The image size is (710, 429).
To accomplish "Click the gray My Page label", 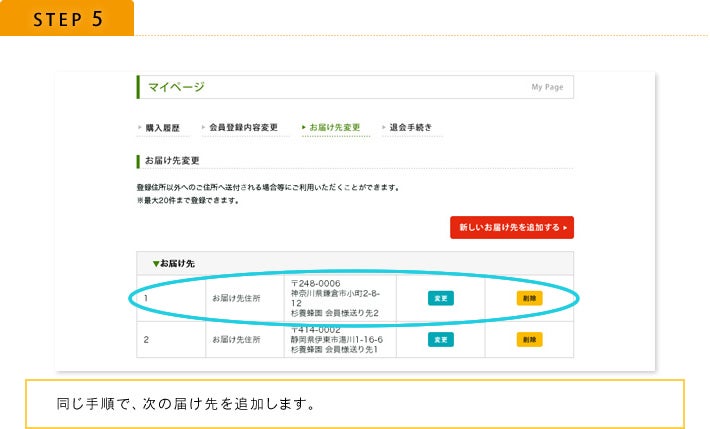I will coord(546,88).
